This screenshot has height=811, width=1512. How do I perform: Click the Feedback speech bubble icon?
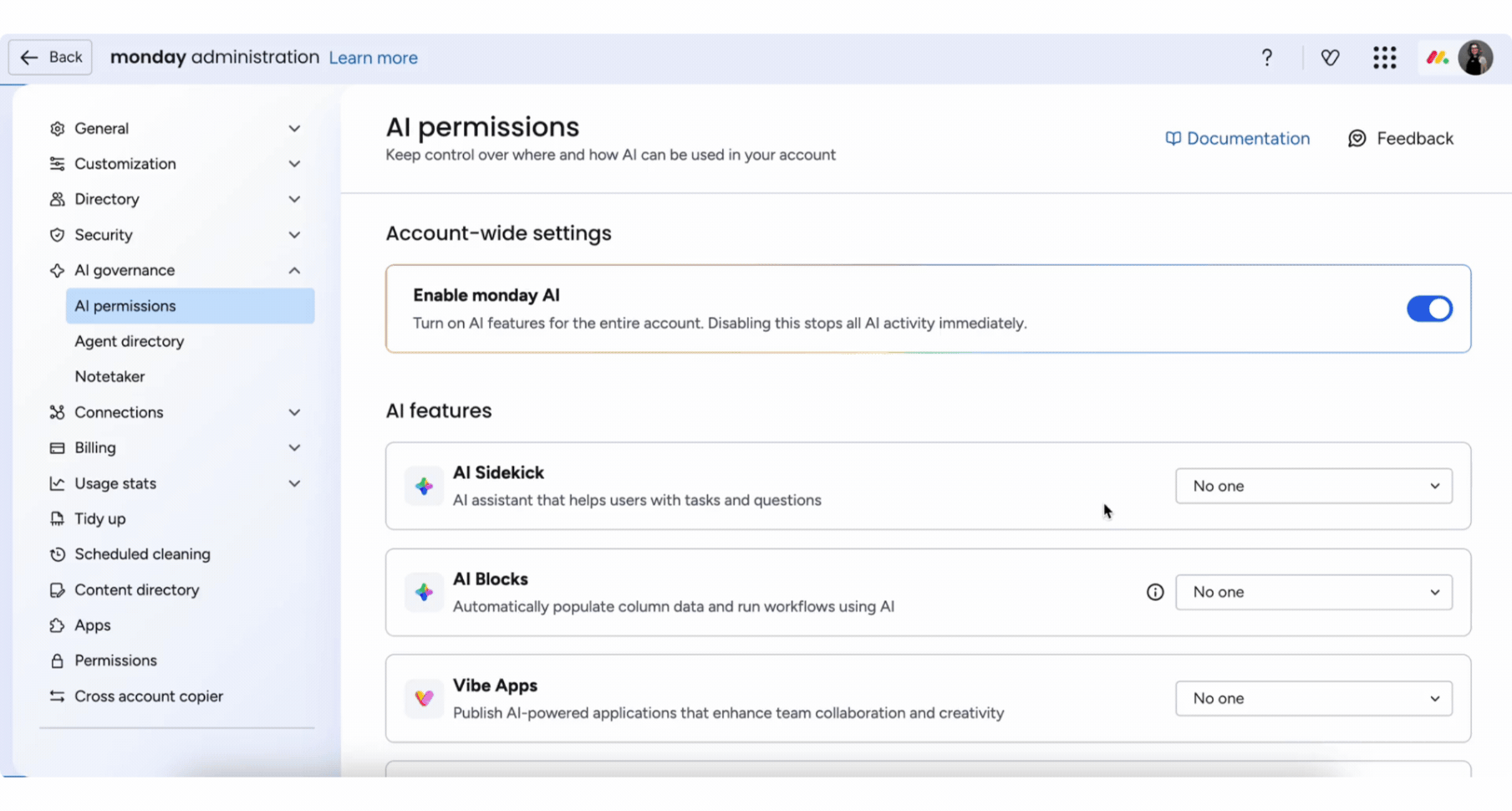1357,139
